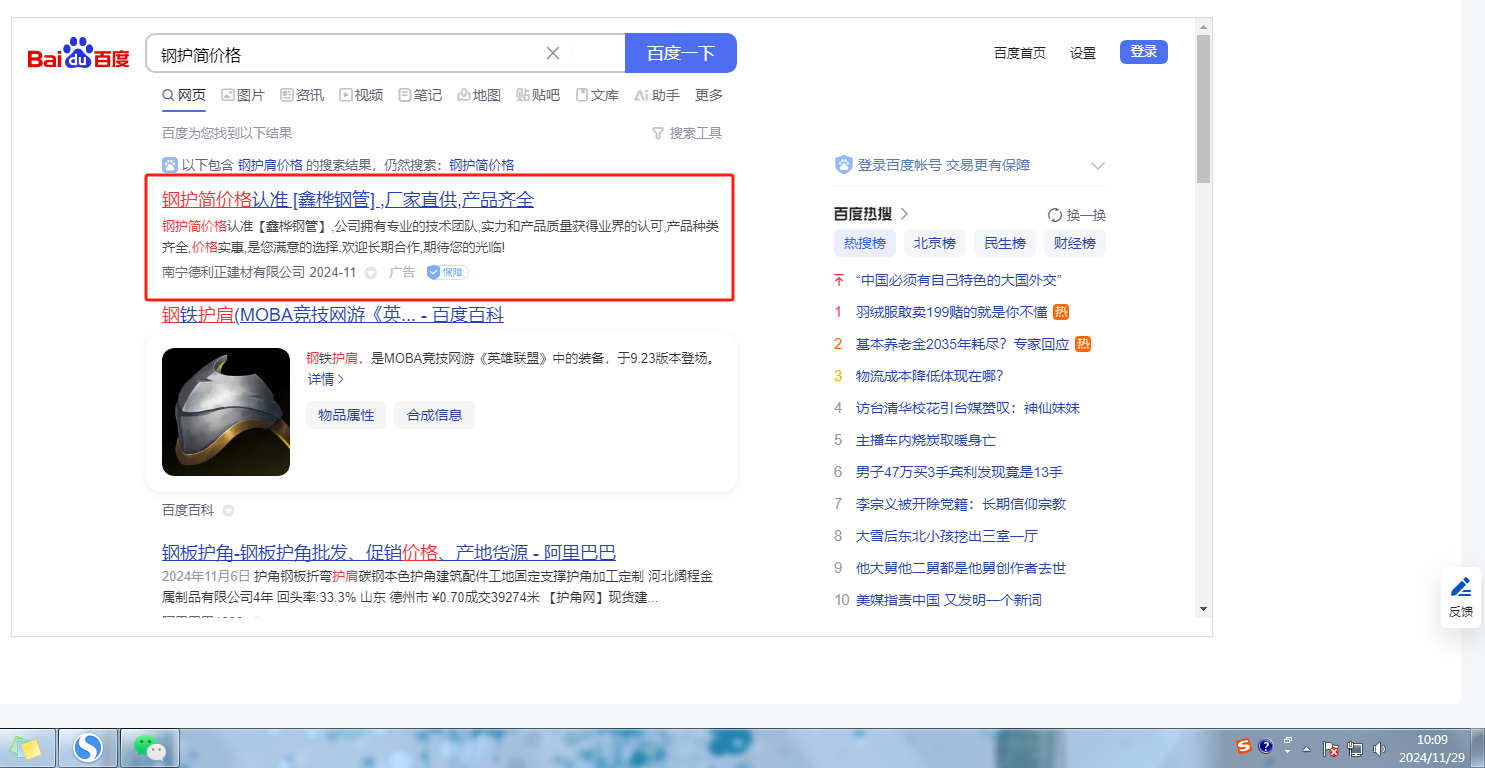Expand dropdown arrow beside 南宁德利正建材有限公司 2024-11
The height and width of the screenshot is (768, 1485).
[x=370, y=273]
